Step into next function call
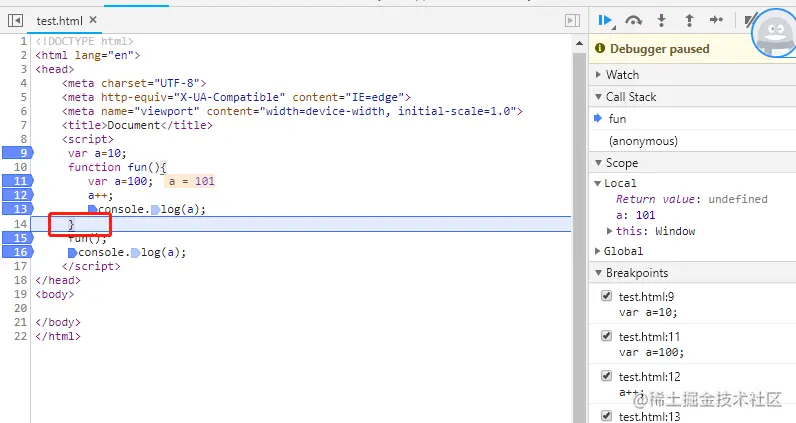Screen dimensions: 796x423 pyautogui.click(x=661, y=20)
